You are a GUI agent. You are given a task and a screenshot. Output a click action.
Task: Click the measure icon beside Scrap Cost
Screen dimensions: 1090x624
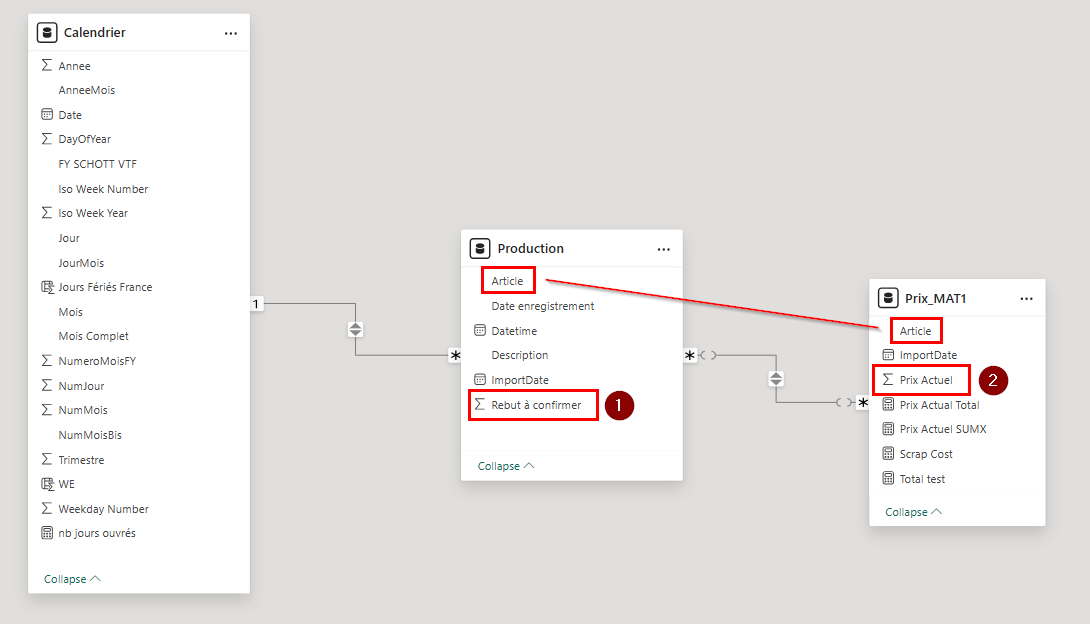tap(888, 454)
